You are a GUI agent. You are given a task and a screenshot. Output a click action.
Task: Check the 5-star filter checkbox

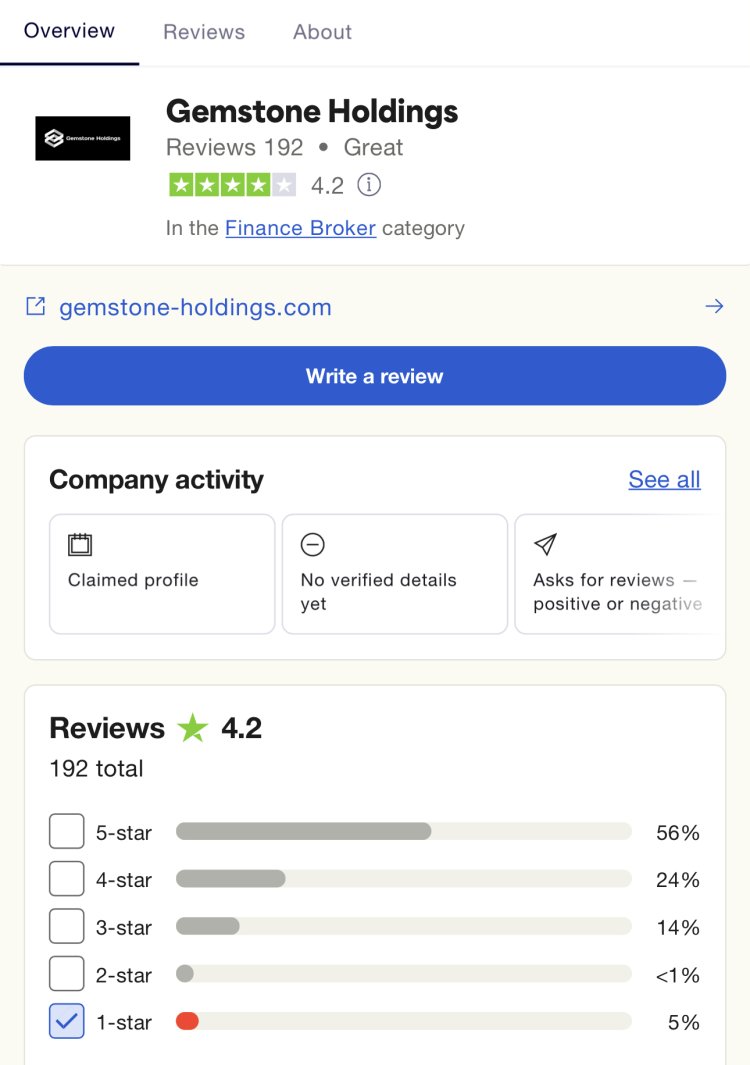pos(66,830)
